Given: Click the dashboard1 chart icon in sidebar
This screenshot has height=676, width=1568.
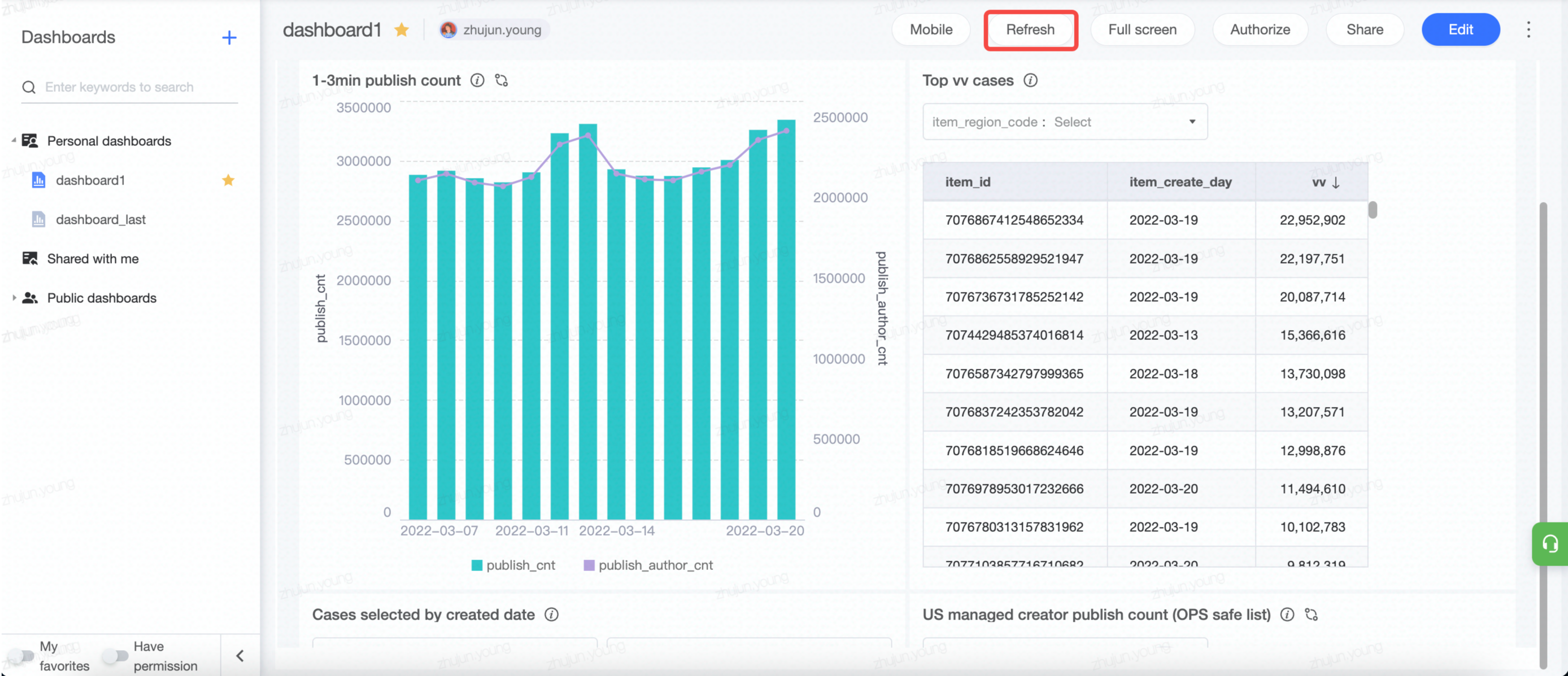Looking at the screenshot, I should [38, 180].
